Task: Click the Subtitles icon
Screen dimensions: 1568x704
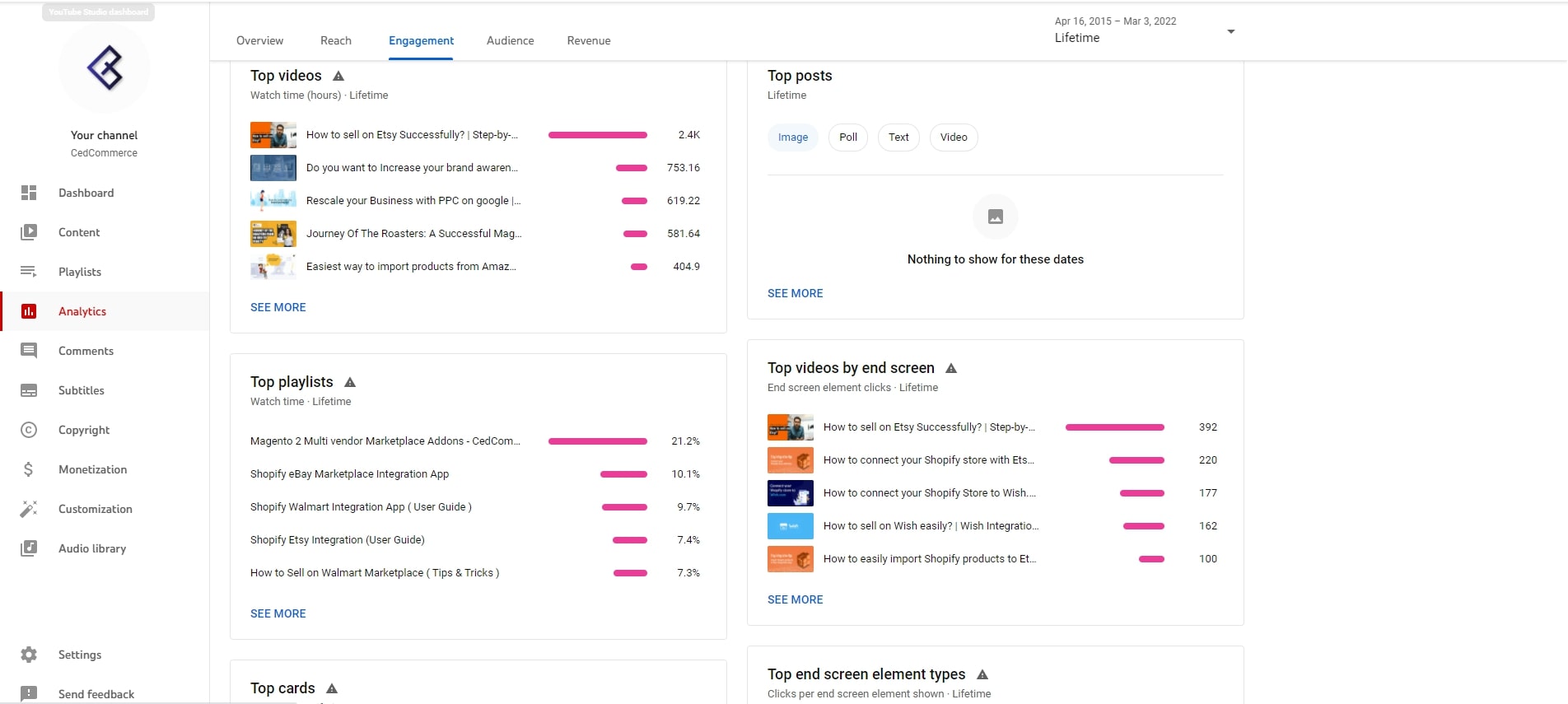Action: pos(29,390)
